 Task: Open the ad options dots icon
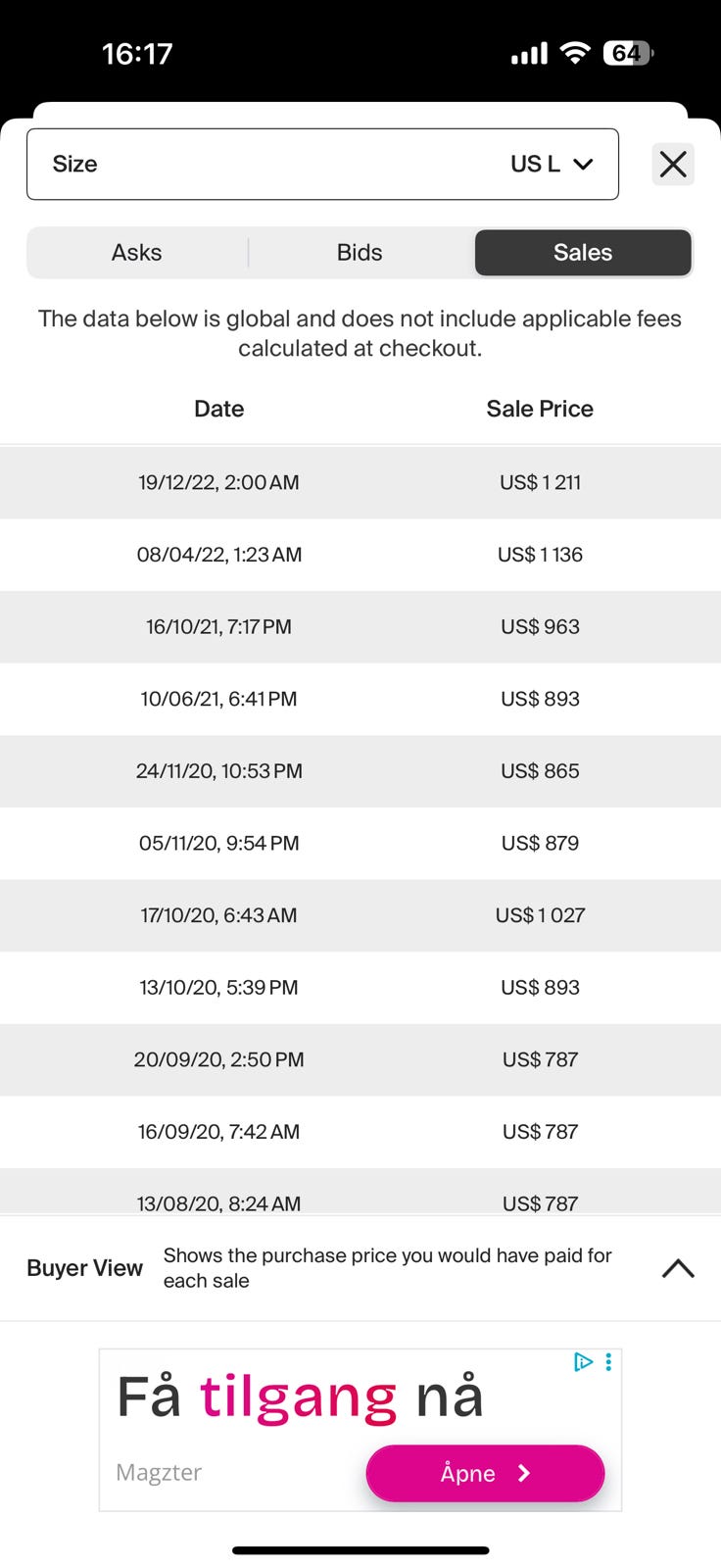pos(608,1361)
